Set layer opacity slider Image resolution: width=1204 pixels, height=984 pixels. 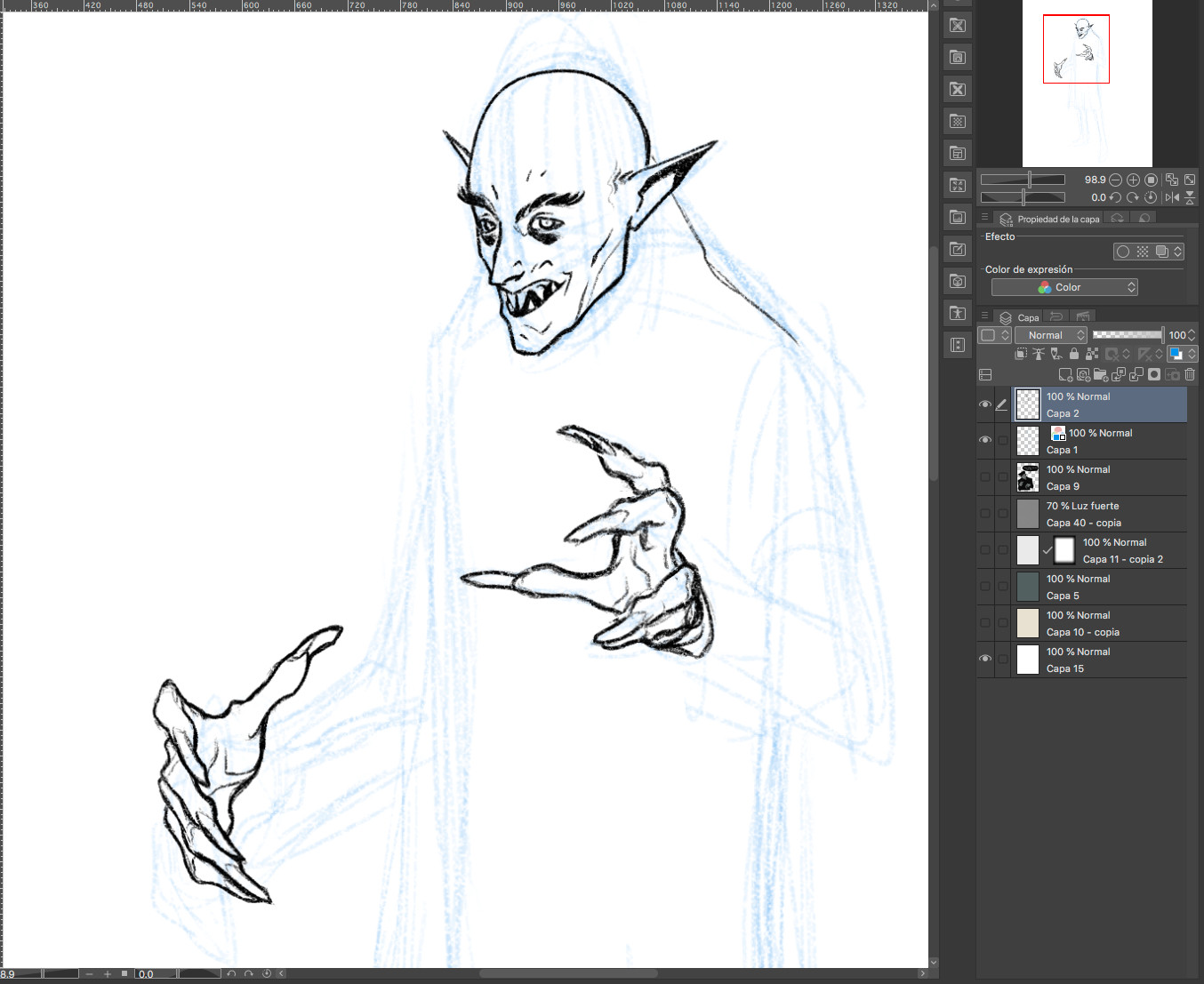pos(1128,335)
